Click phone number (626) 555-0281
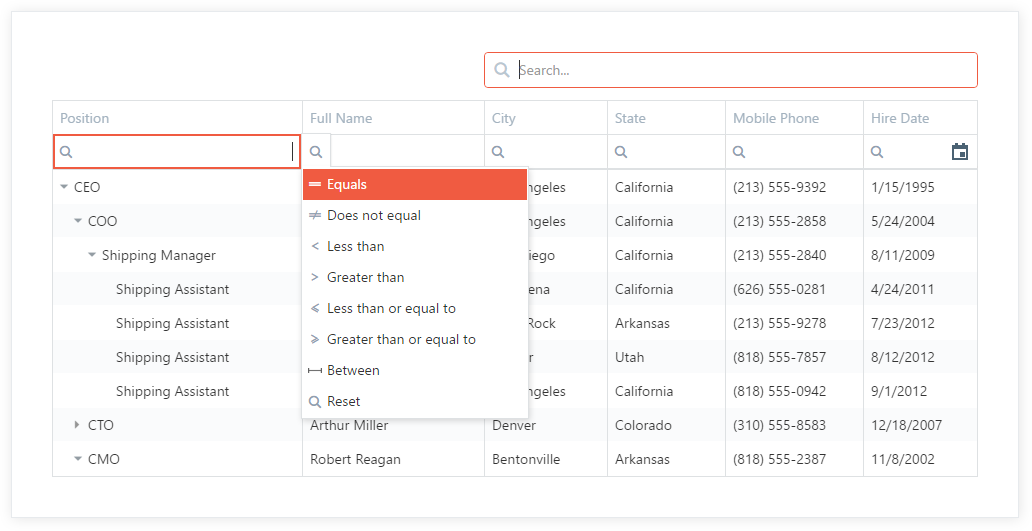 [779, 290]
